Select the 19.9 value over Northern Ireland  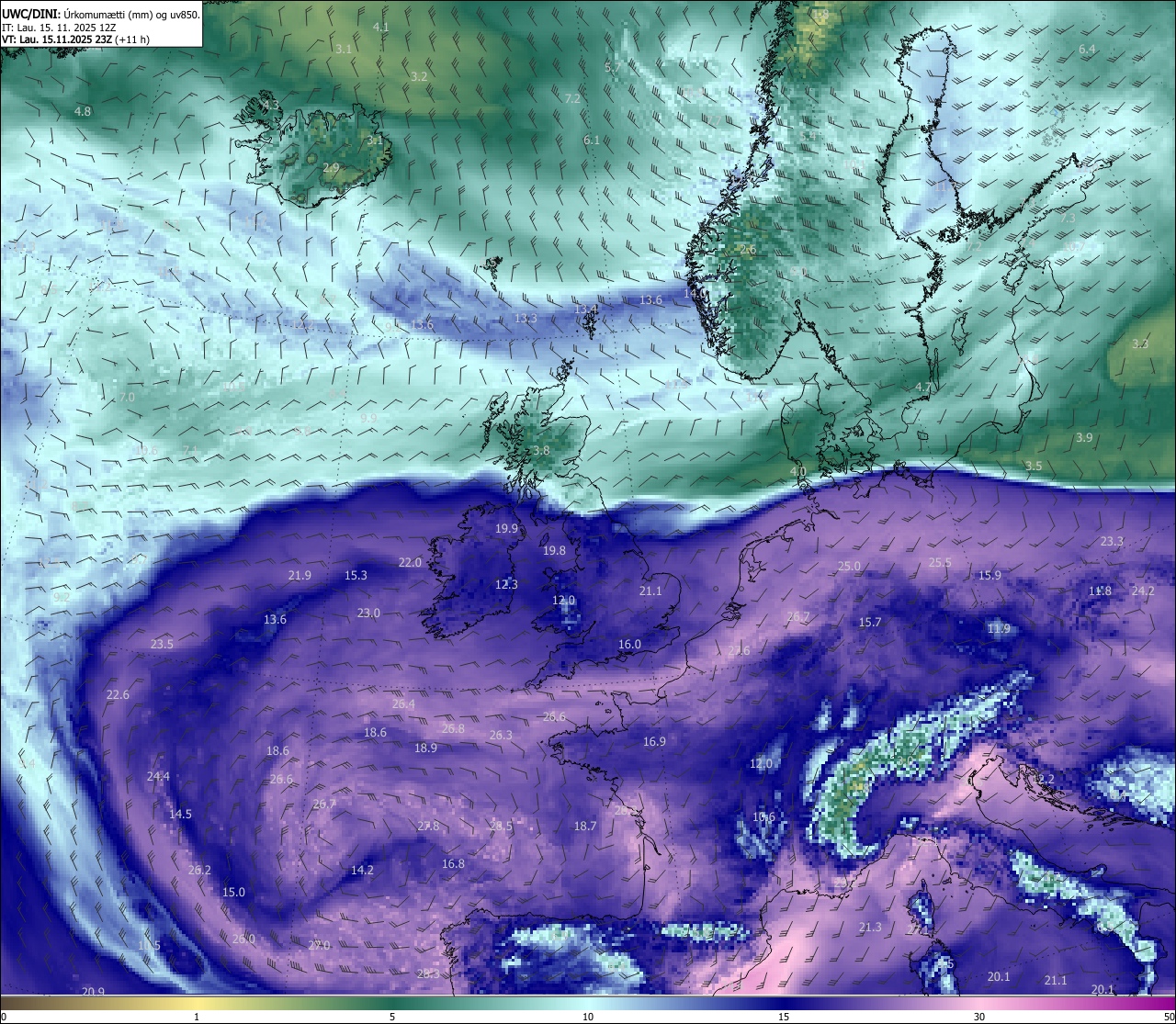click(x=507, y=529)
